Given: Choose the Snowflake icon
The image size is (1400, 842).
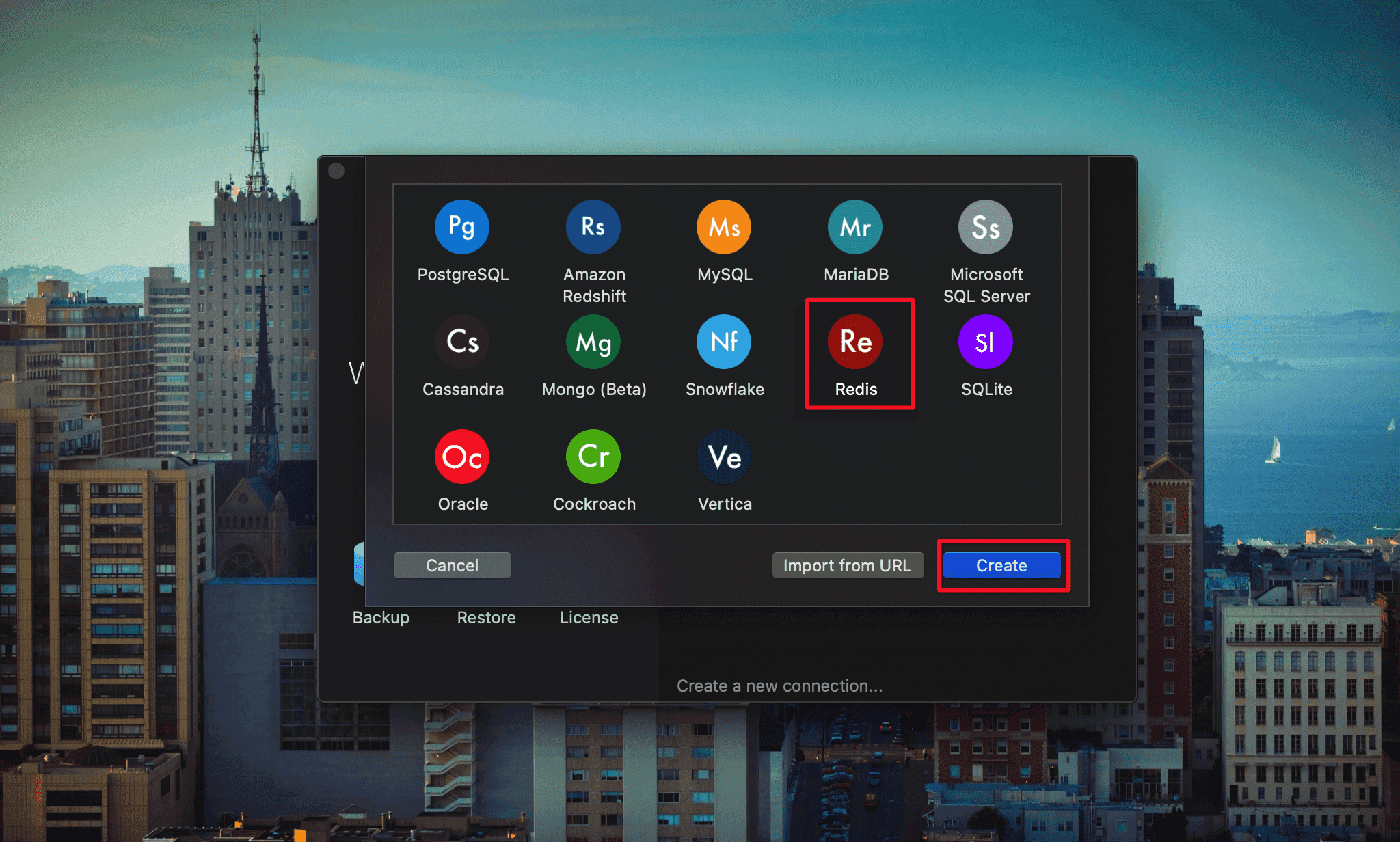Looking at the screenshot, I should [x=724, y=342].
